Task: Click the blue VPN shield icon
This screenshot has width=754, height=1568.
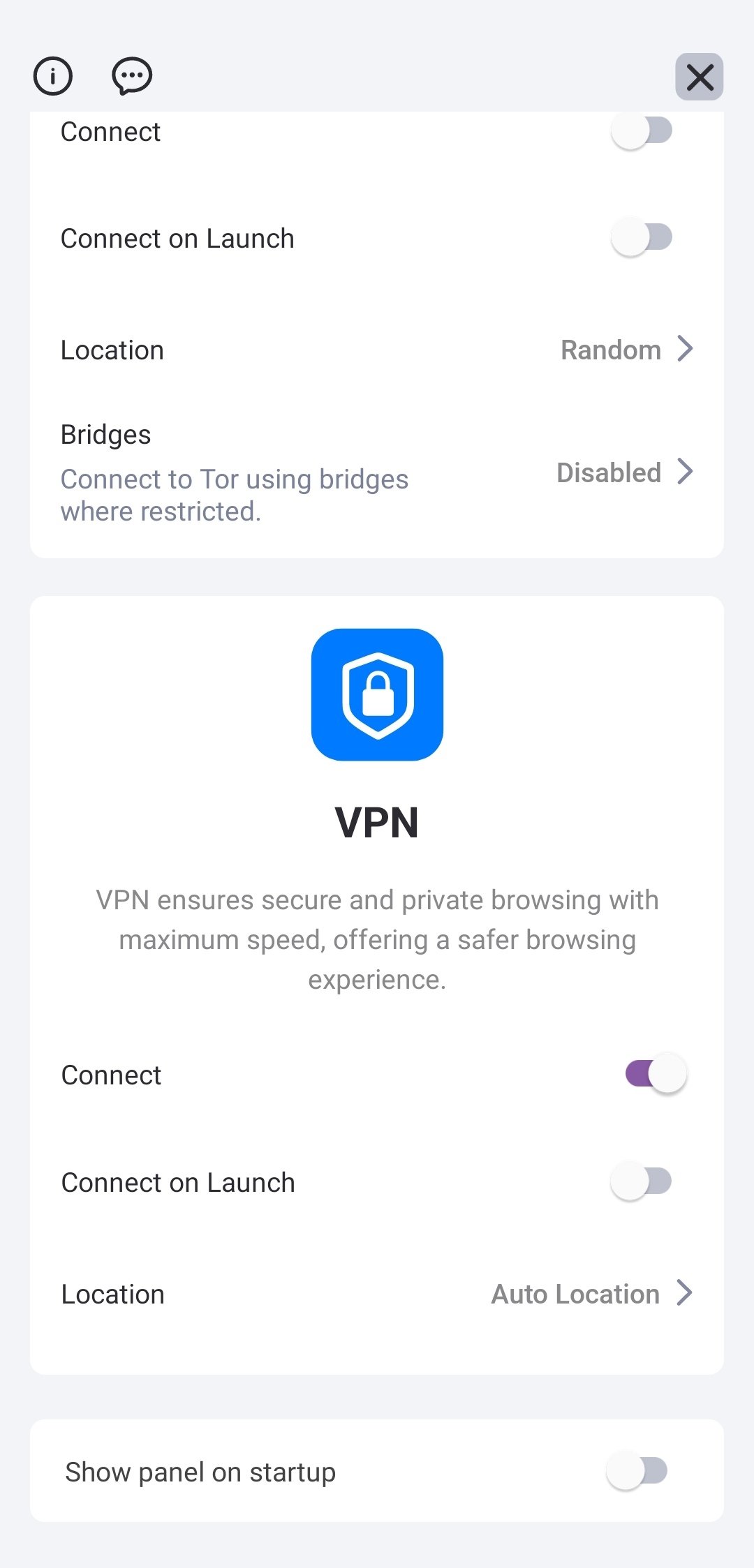Action: click(377, 694)
